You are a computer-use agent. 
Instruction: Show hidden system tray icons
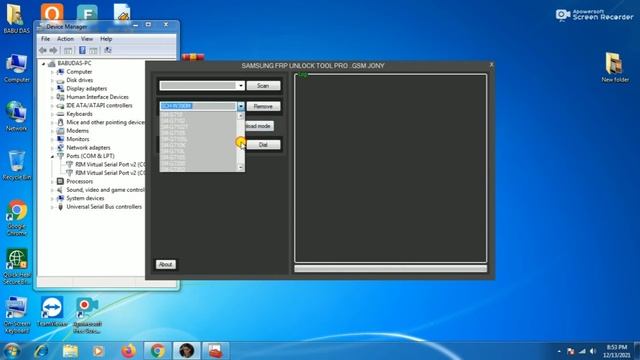click(x=559, y=351)
